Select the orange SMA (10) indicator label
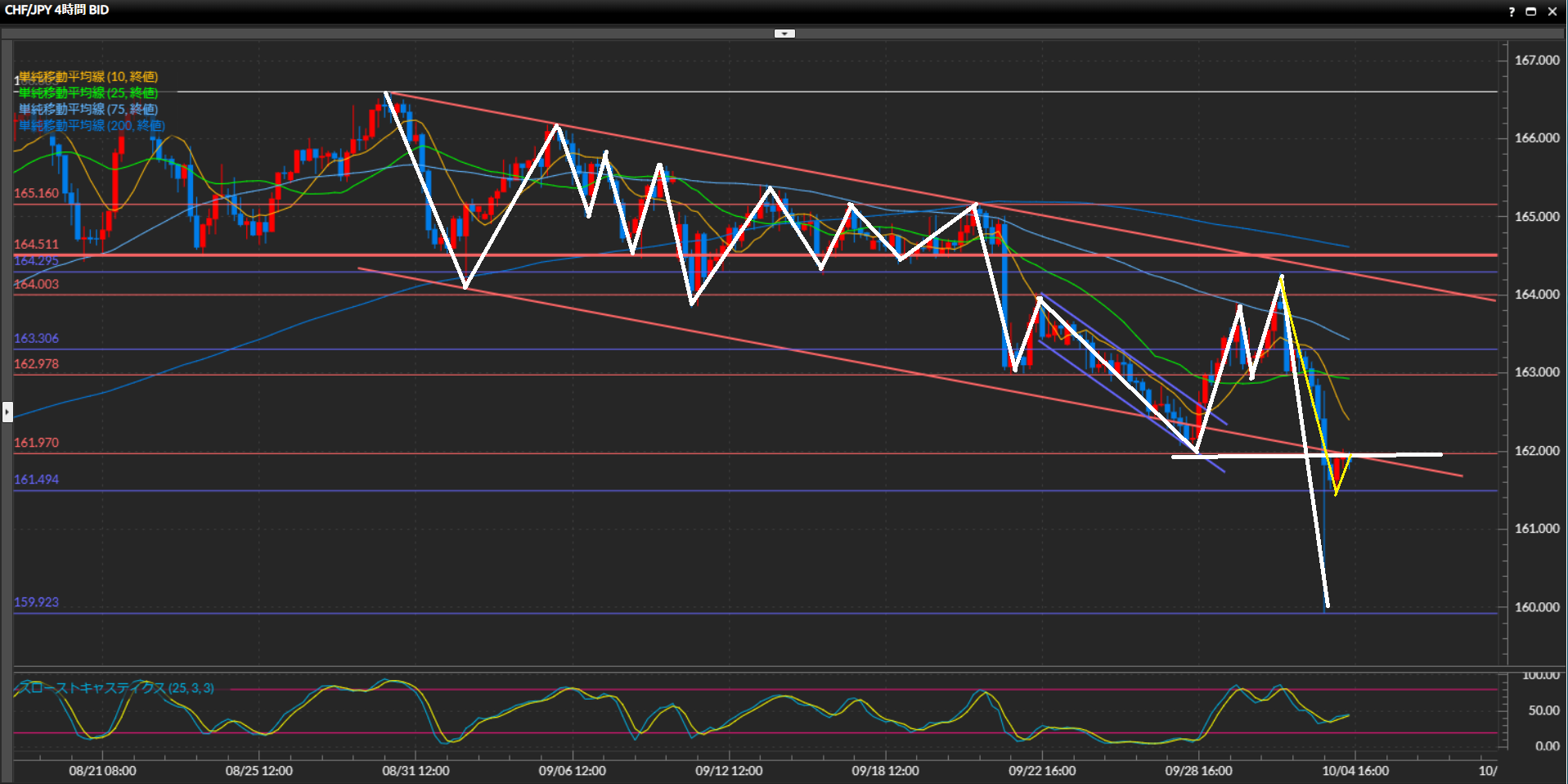The image size is (1568, 784). [x=88, y=77]
